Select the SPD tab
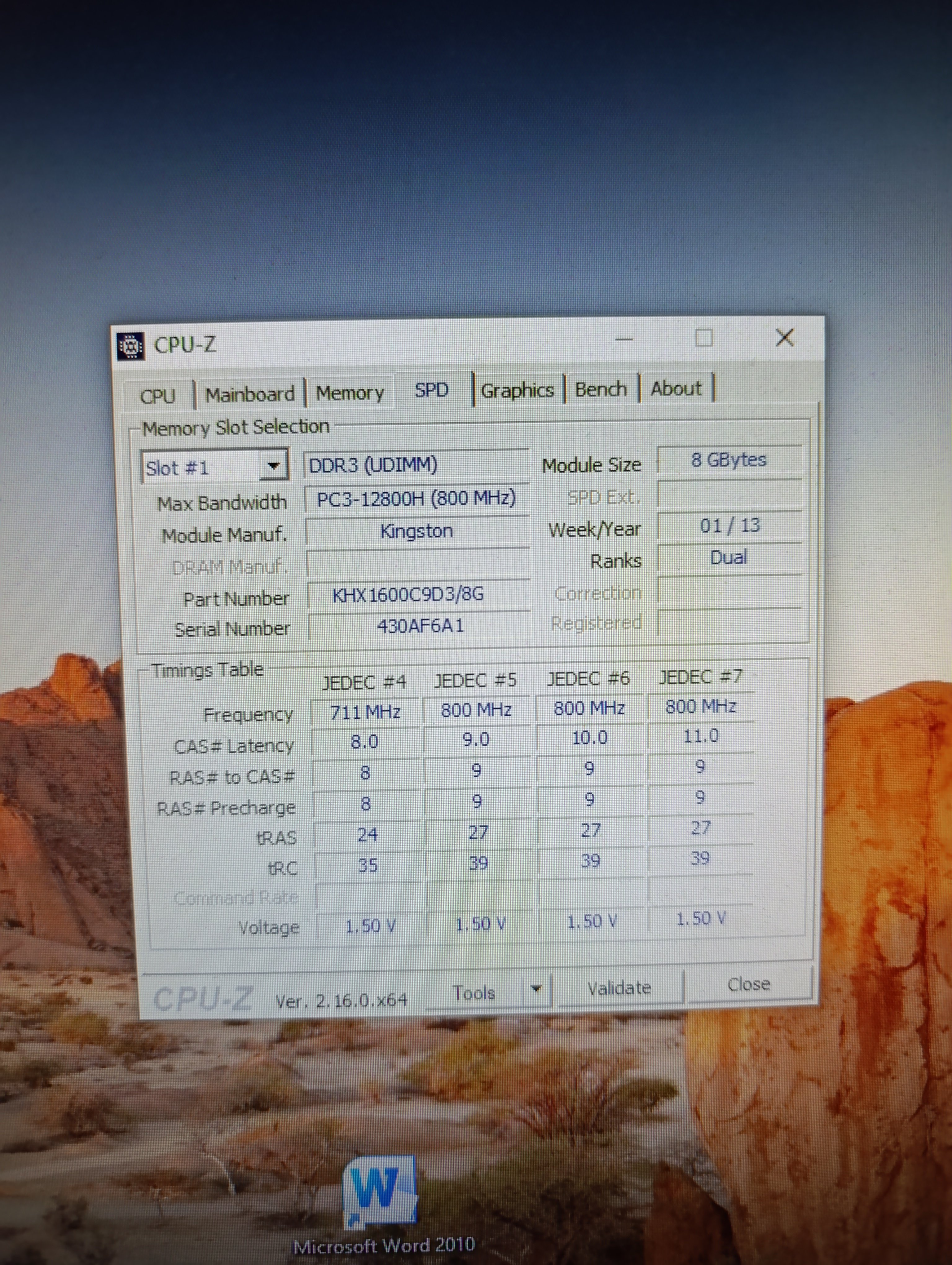 point(431,391)
